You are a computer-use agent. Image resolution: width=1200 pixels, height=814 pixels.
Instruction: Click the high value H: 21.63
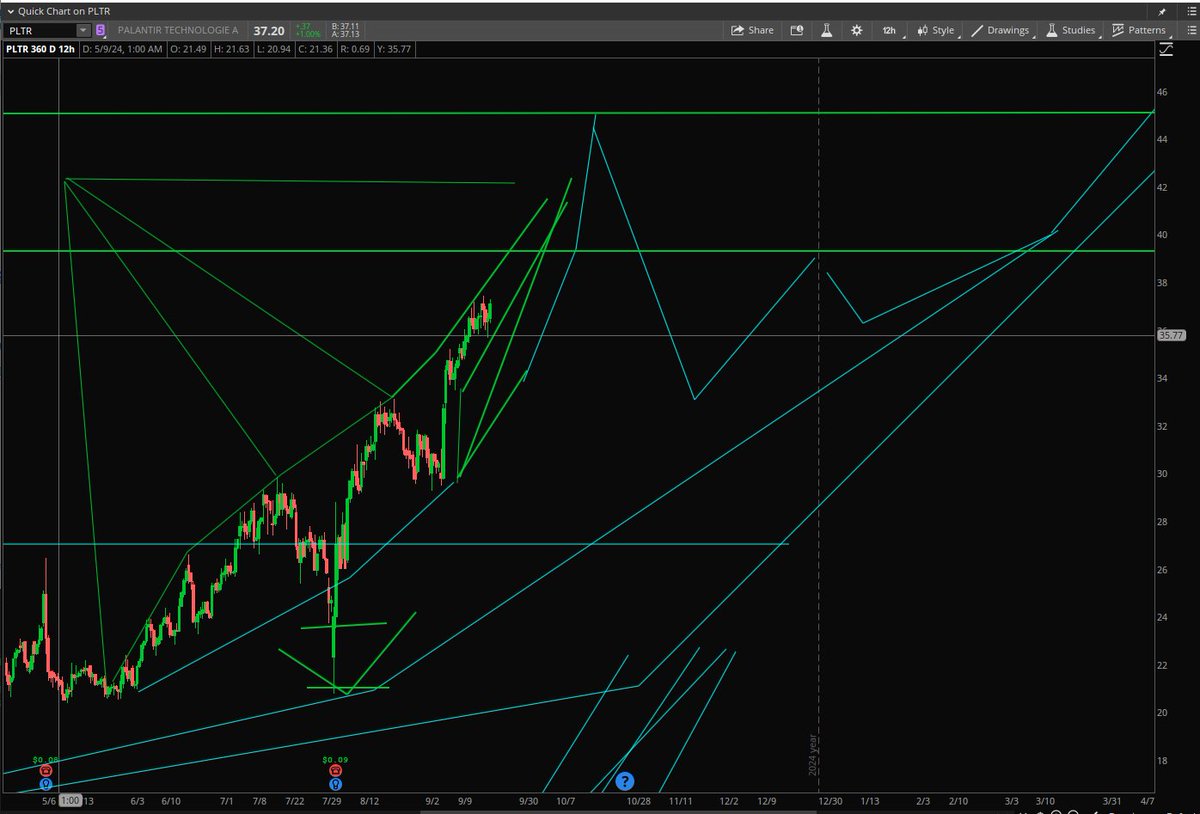click(232, 48)
